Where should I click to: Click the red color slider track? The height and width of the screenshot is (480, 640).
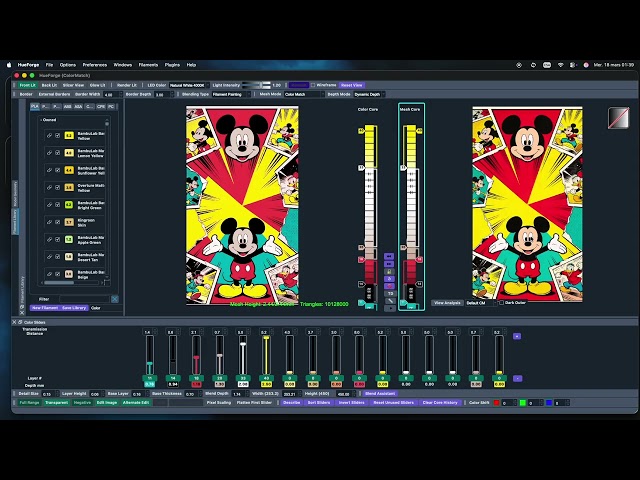coord(196,355)
